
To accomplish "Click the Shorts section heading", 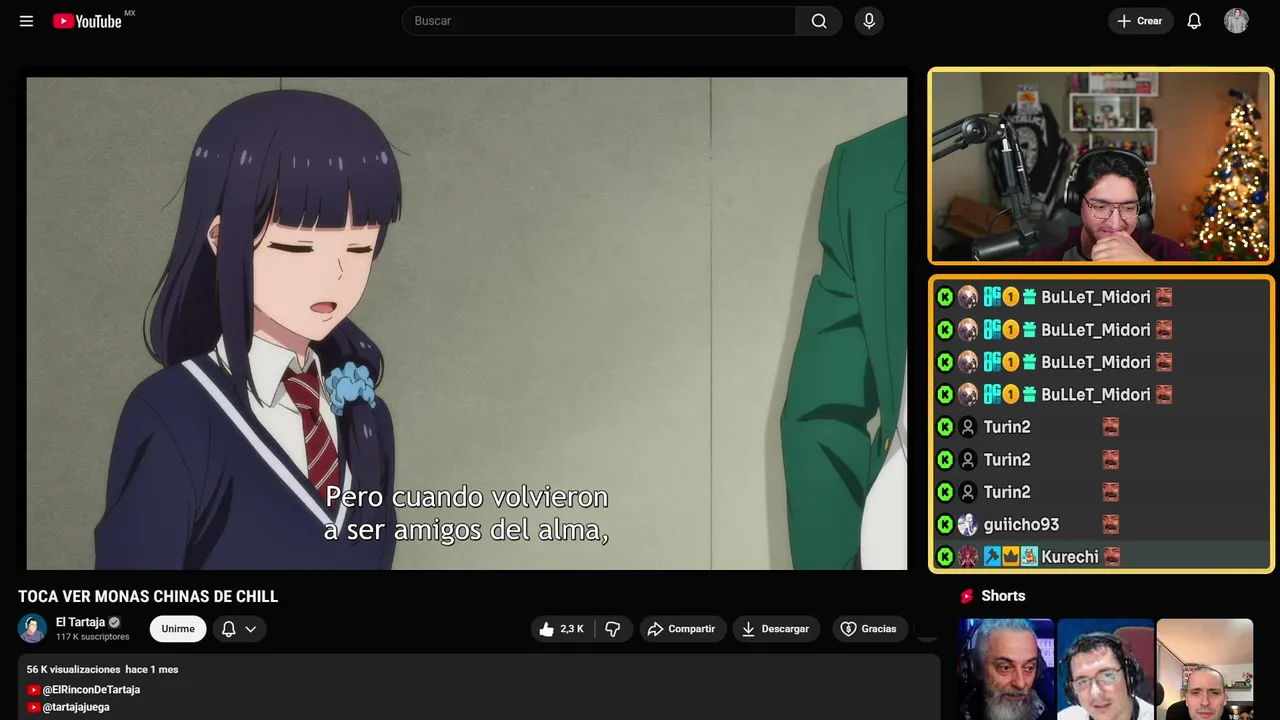I will [x=1003, y=596].
